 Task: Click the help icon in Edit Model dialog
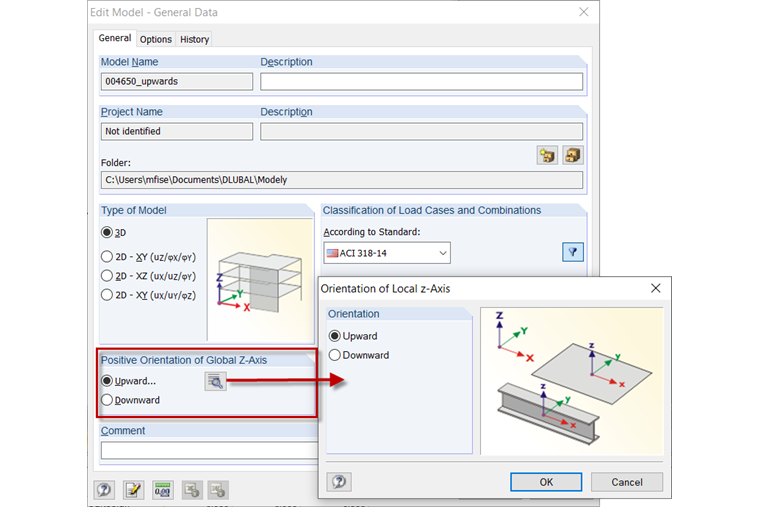click(104, 490)
